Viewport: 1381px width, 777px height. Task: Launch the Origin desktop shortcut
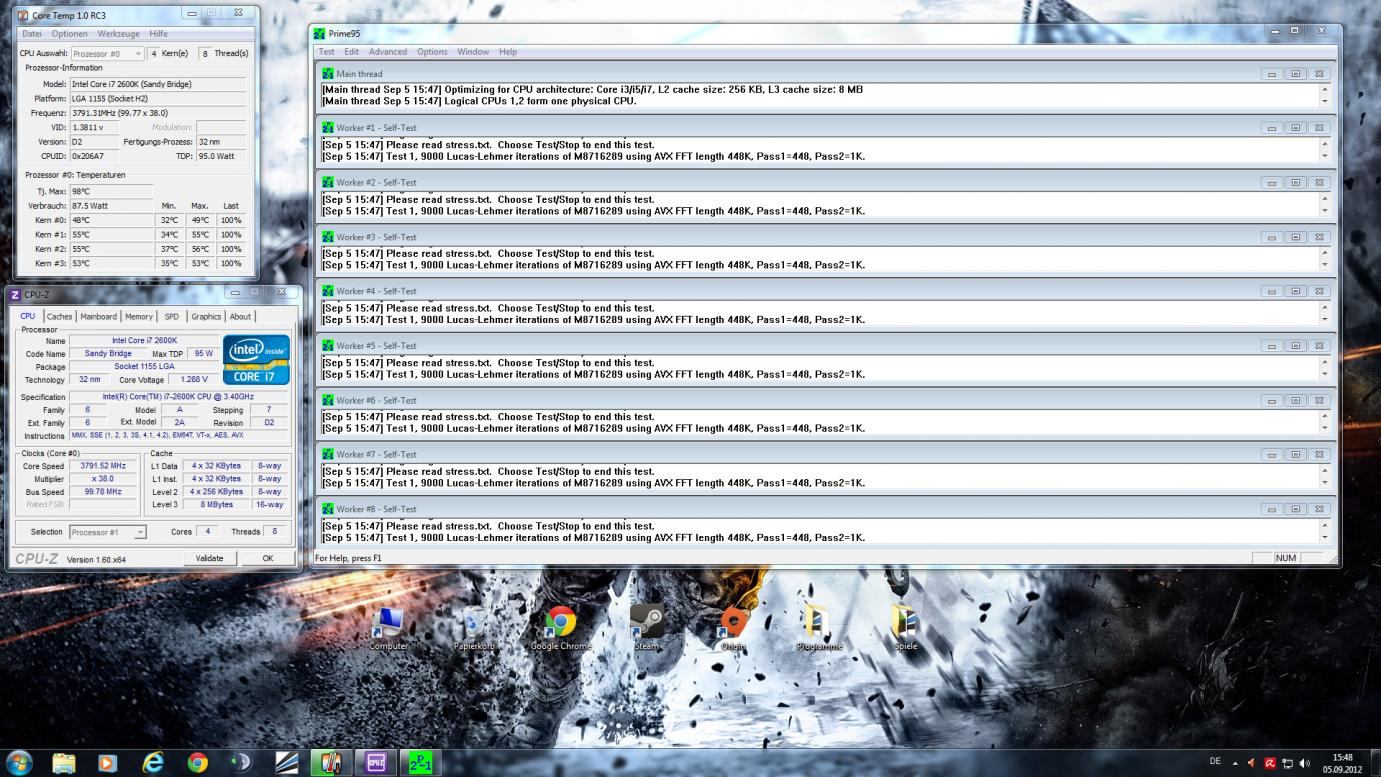click(733, 627)
